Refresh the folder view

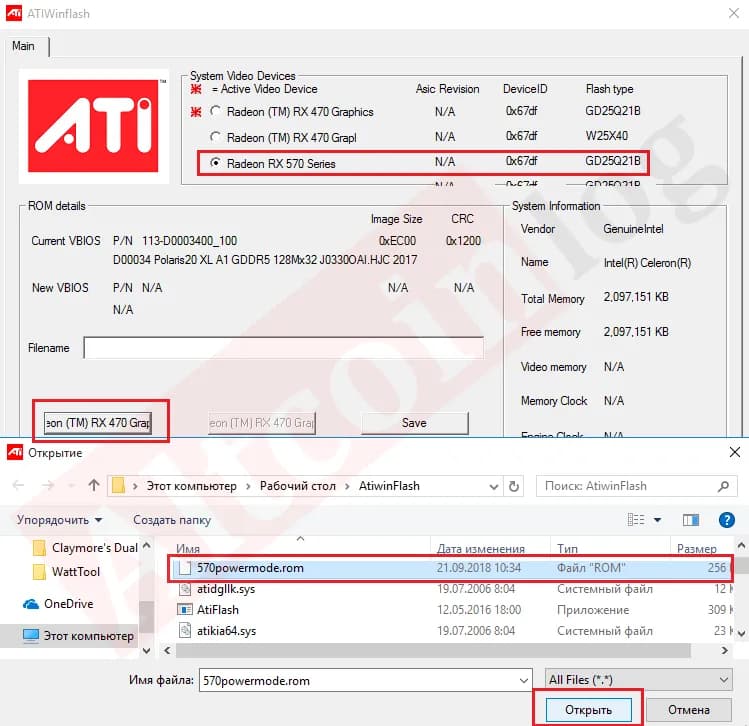tap(514, 486)
